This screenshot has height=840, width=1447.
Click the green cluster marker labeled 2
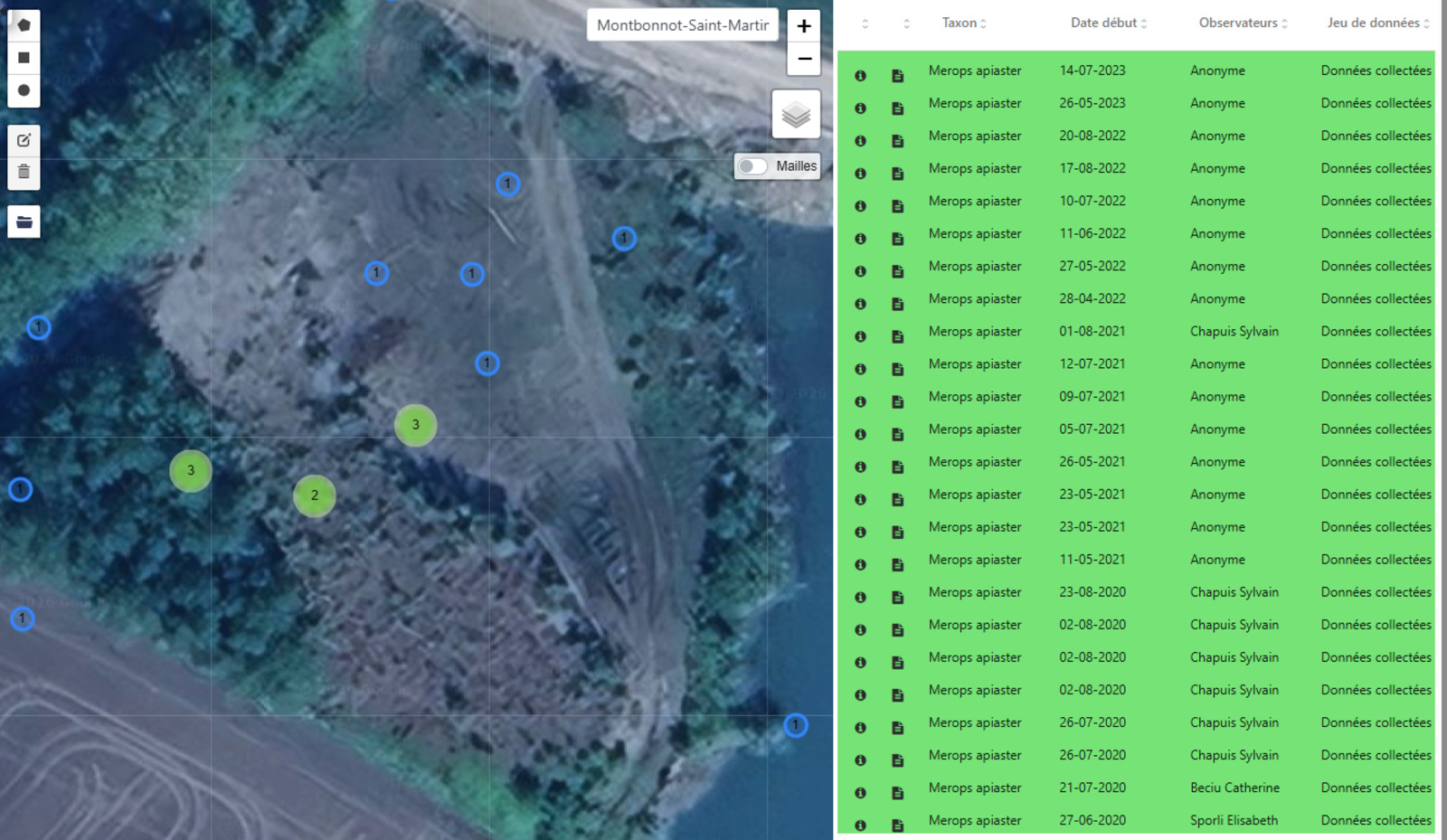[x=315, y=496]
